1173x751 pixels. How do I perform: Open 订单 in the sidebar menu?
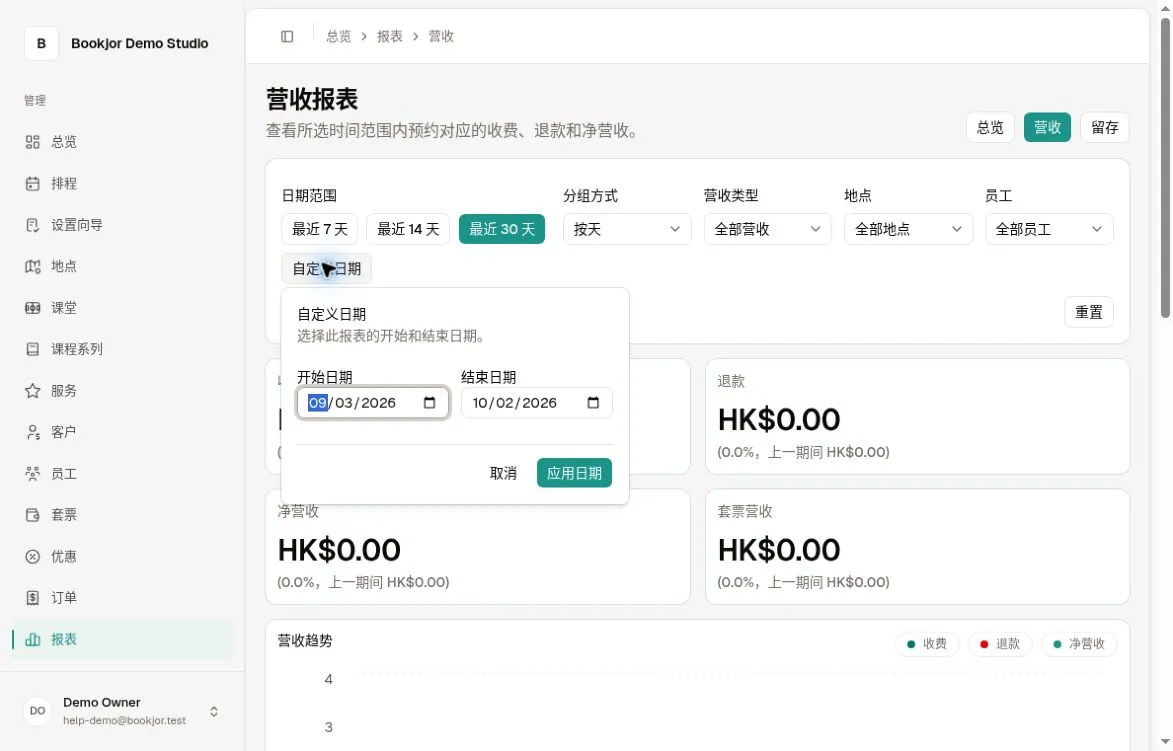(x=122, y=598)
